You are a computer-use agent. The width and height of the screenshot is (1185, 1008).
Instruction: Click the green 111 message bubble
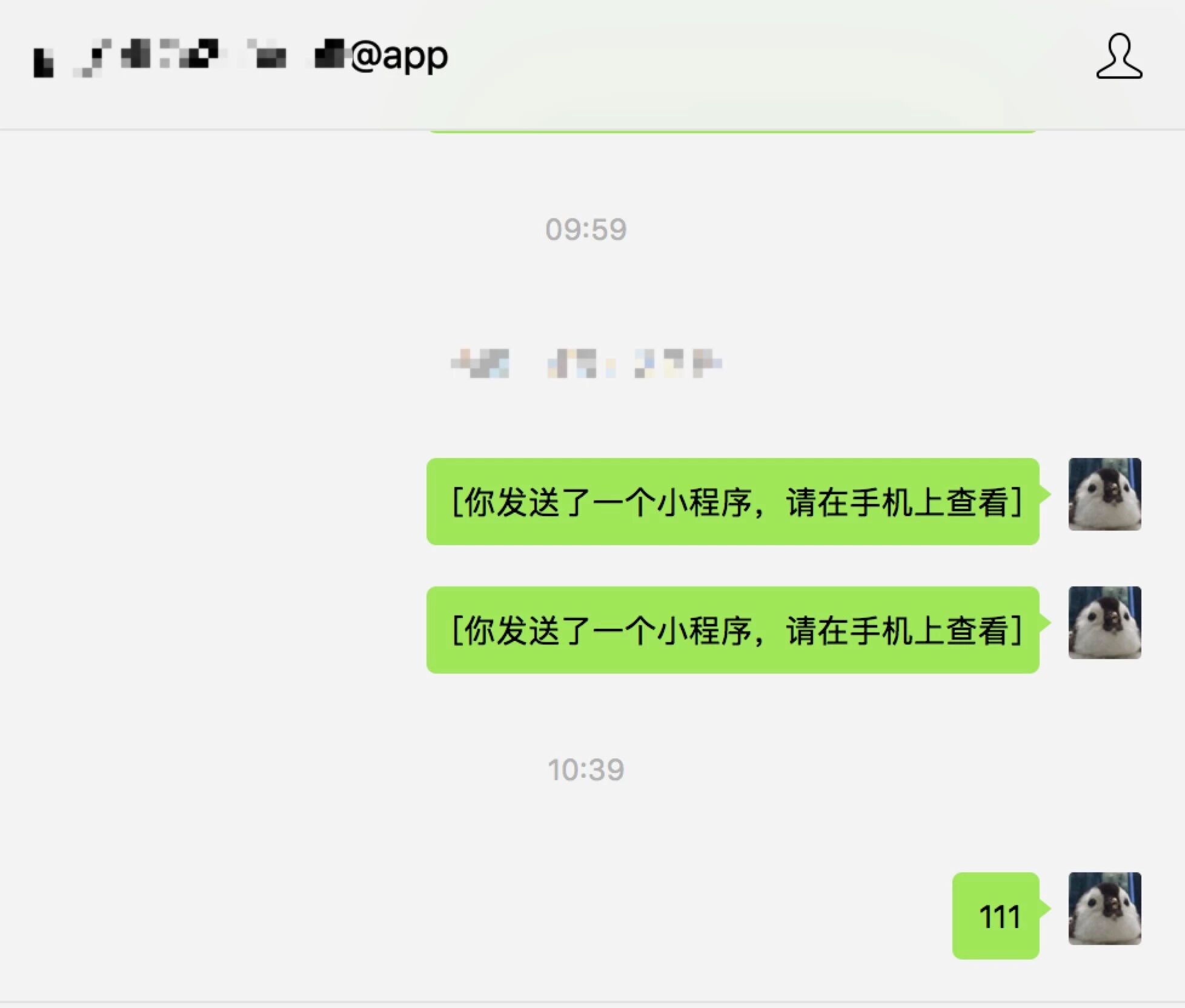996,916
